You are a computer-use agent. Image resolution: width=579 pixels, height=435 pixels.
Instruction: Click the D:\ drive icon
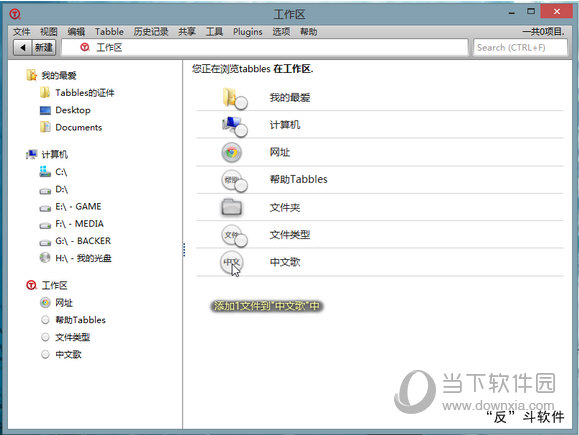[45, 191]
